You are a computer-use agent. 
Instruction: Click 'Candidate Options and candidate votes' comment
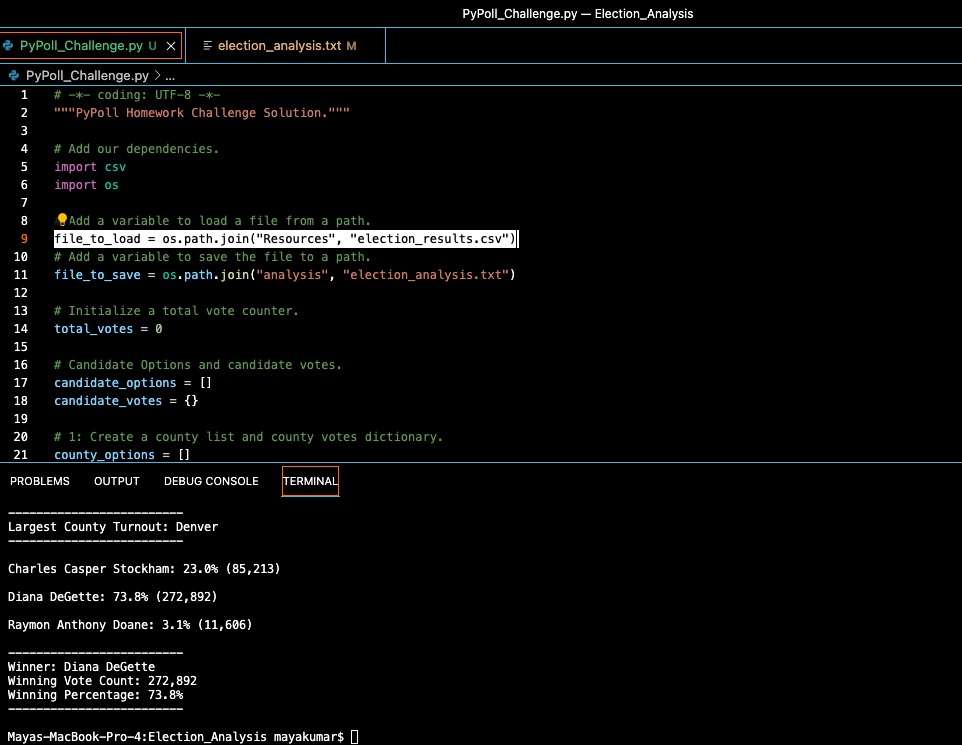pyautogui.click(x=198, y=365)
